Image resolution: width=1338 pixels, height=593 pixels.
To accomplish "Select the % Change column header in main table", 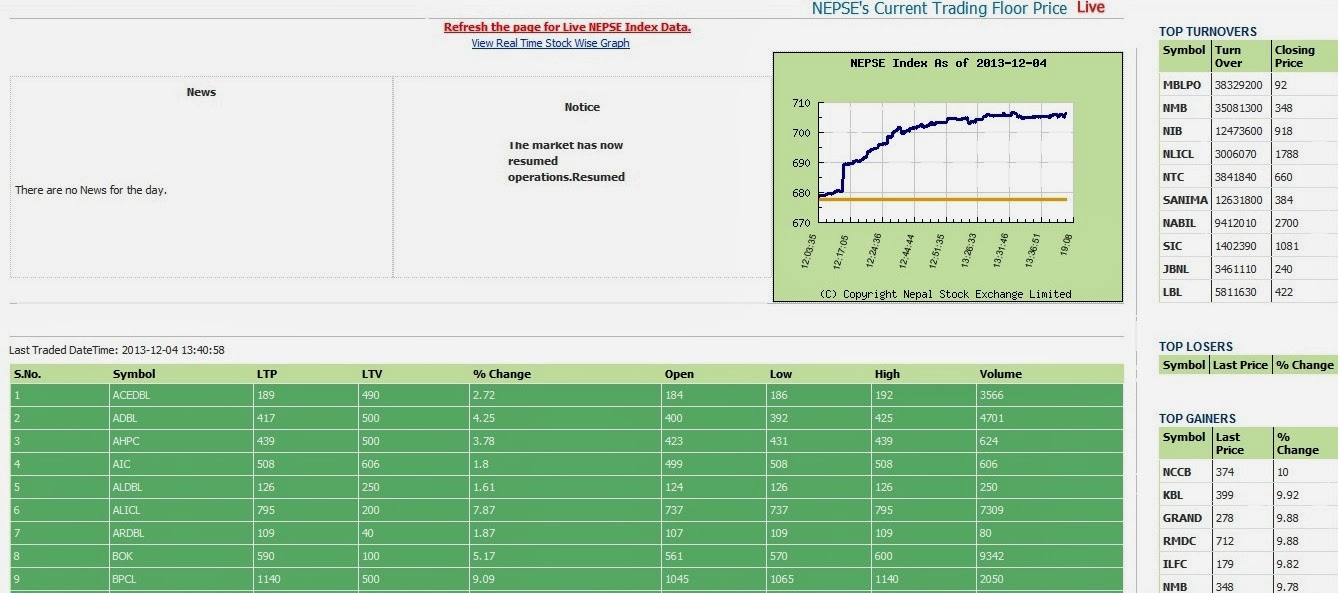I will [502, 374].
